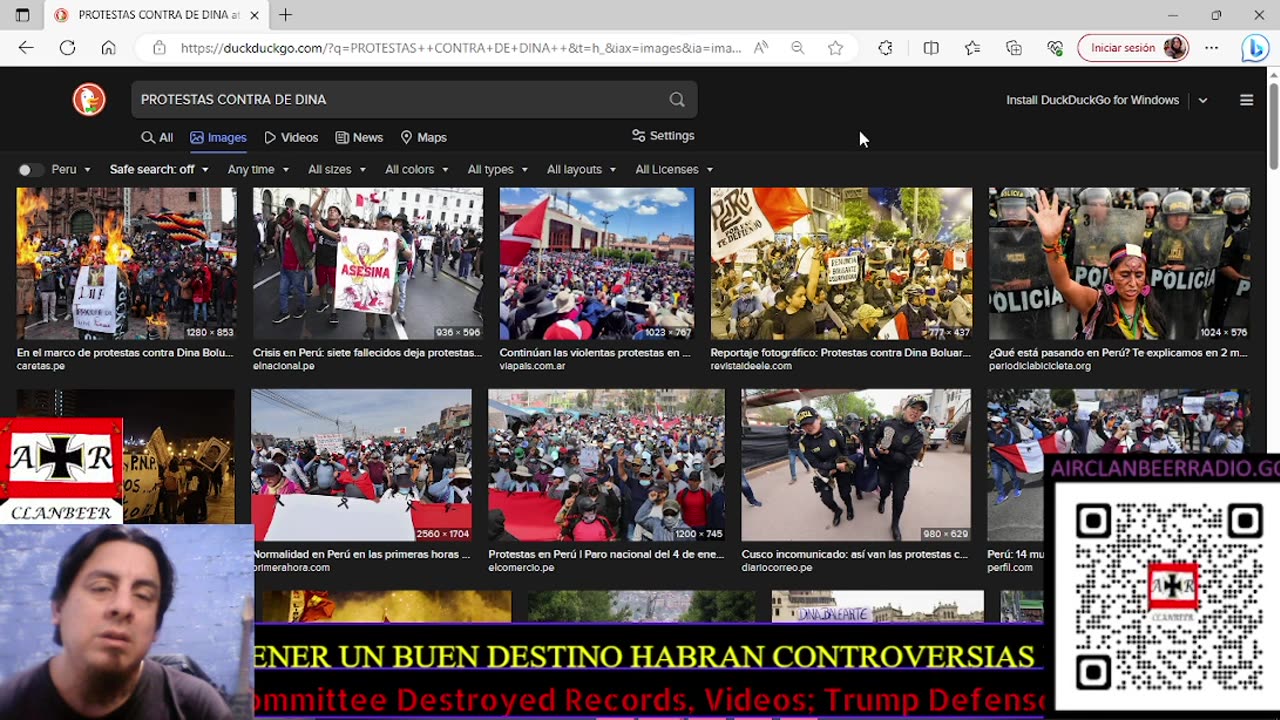Screen dimensions: 1280x720
Task: Submit search with magnifier icon
Action: click(677, 100)
